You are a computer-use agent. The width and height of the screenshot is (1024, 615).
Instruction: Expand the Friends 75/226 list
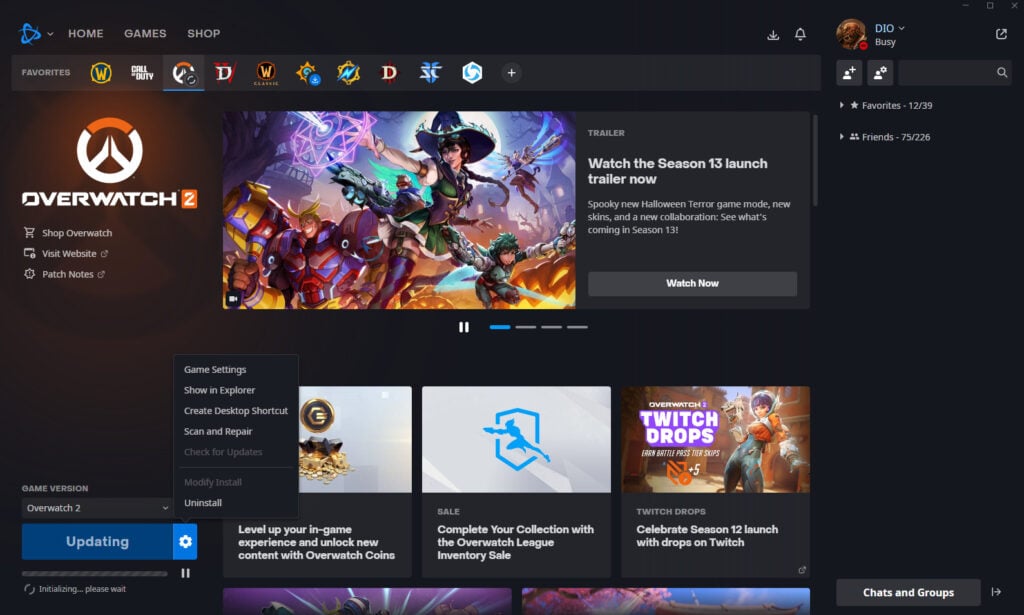pyautogui.click(x=841, y=136)
